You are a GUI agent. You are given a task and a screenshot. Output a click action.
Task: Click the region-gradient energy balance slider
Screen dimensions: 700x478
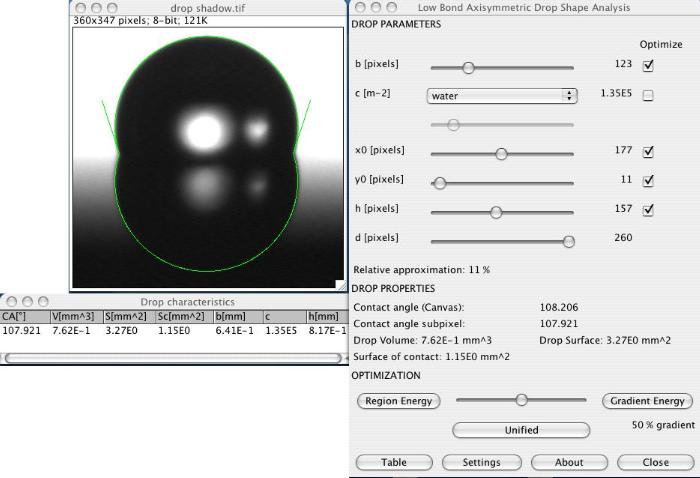click(x=521, y=400)
